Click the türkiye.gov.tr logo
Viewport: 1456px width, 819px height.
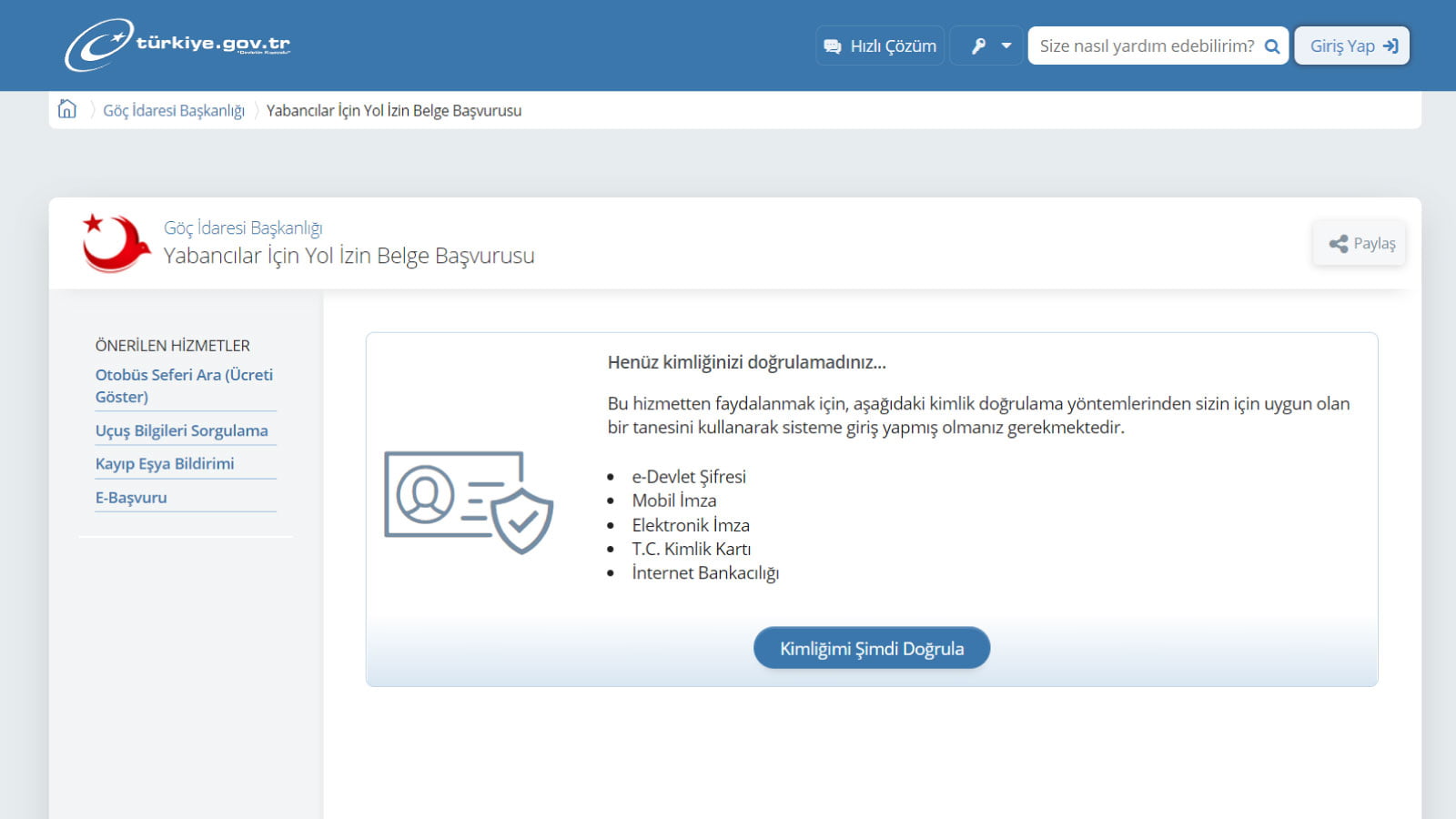(x=177, y=45)
